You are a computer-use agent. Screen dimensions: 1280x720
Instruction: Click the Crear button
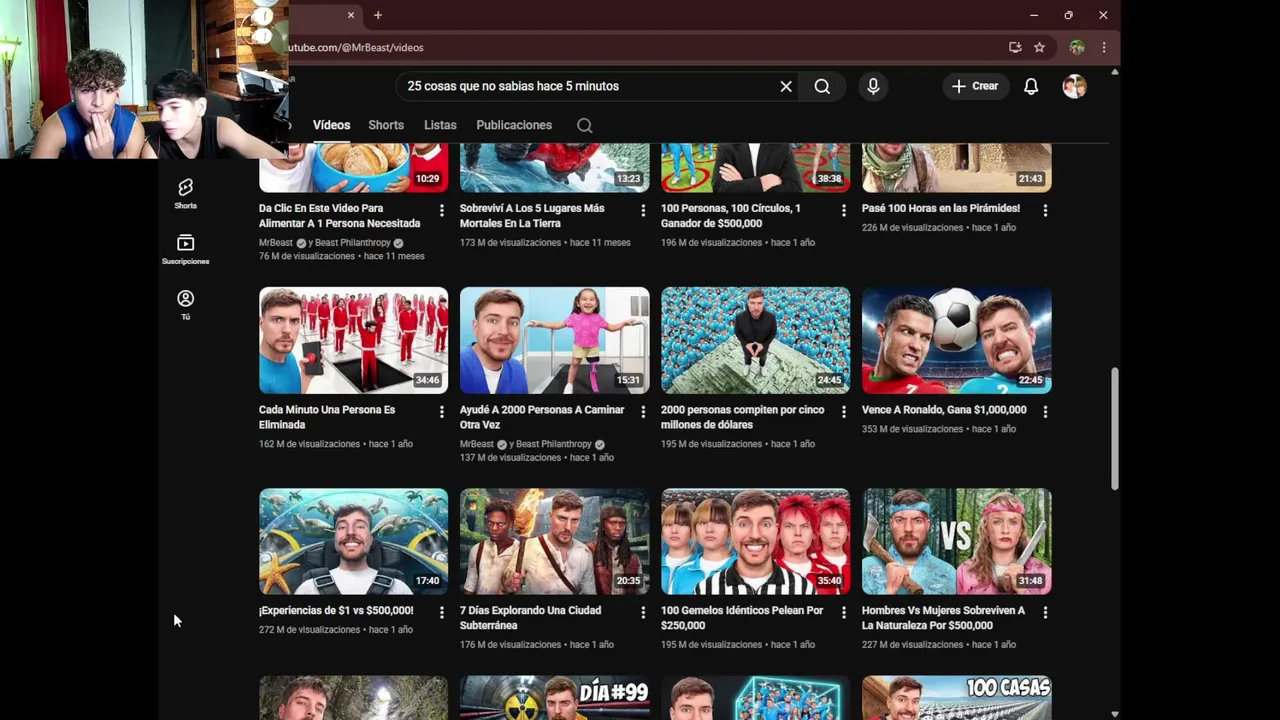[975, 86]
